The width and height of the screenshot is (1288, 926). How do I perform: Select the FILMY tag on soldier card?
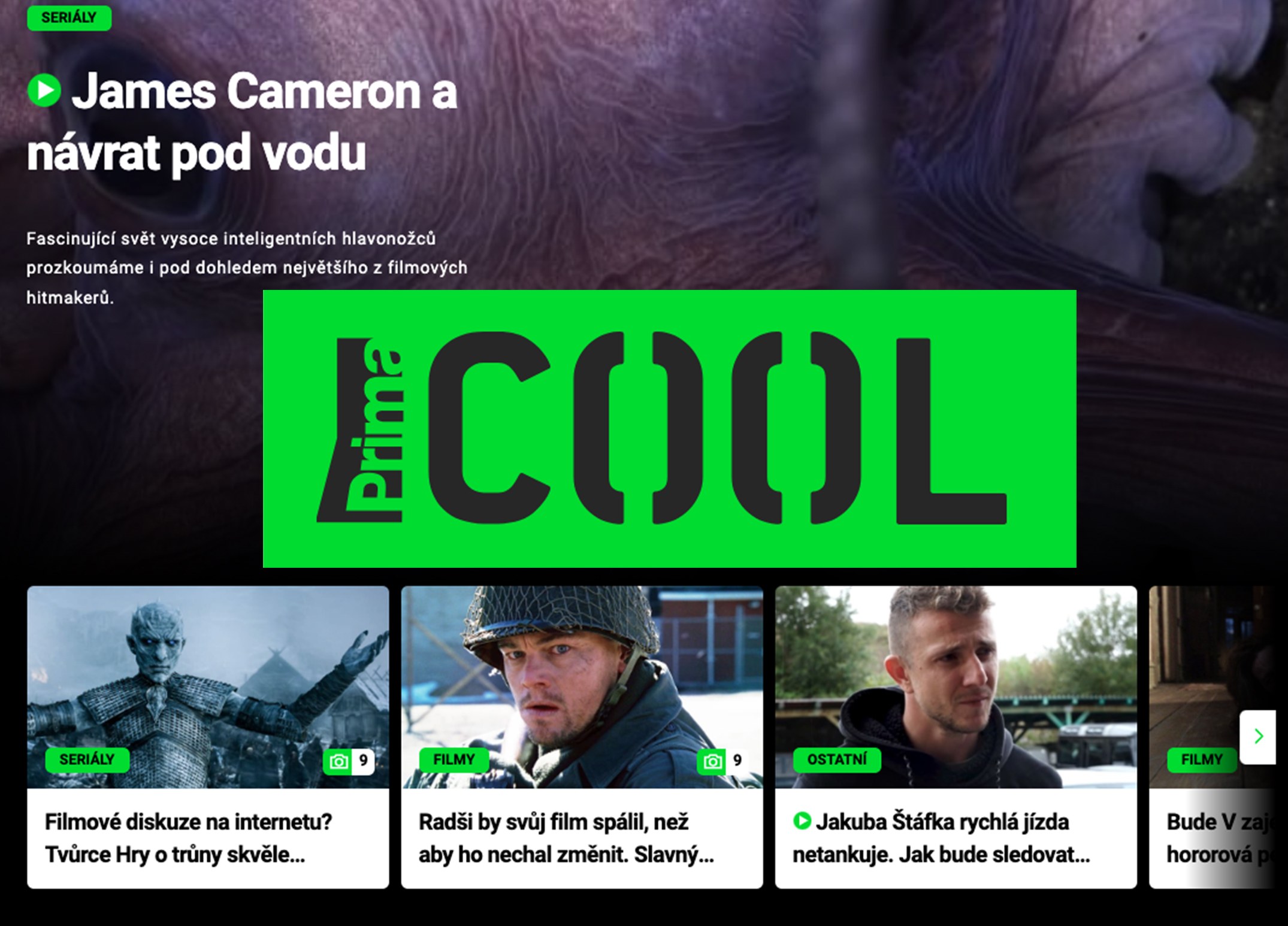(454, 759)
